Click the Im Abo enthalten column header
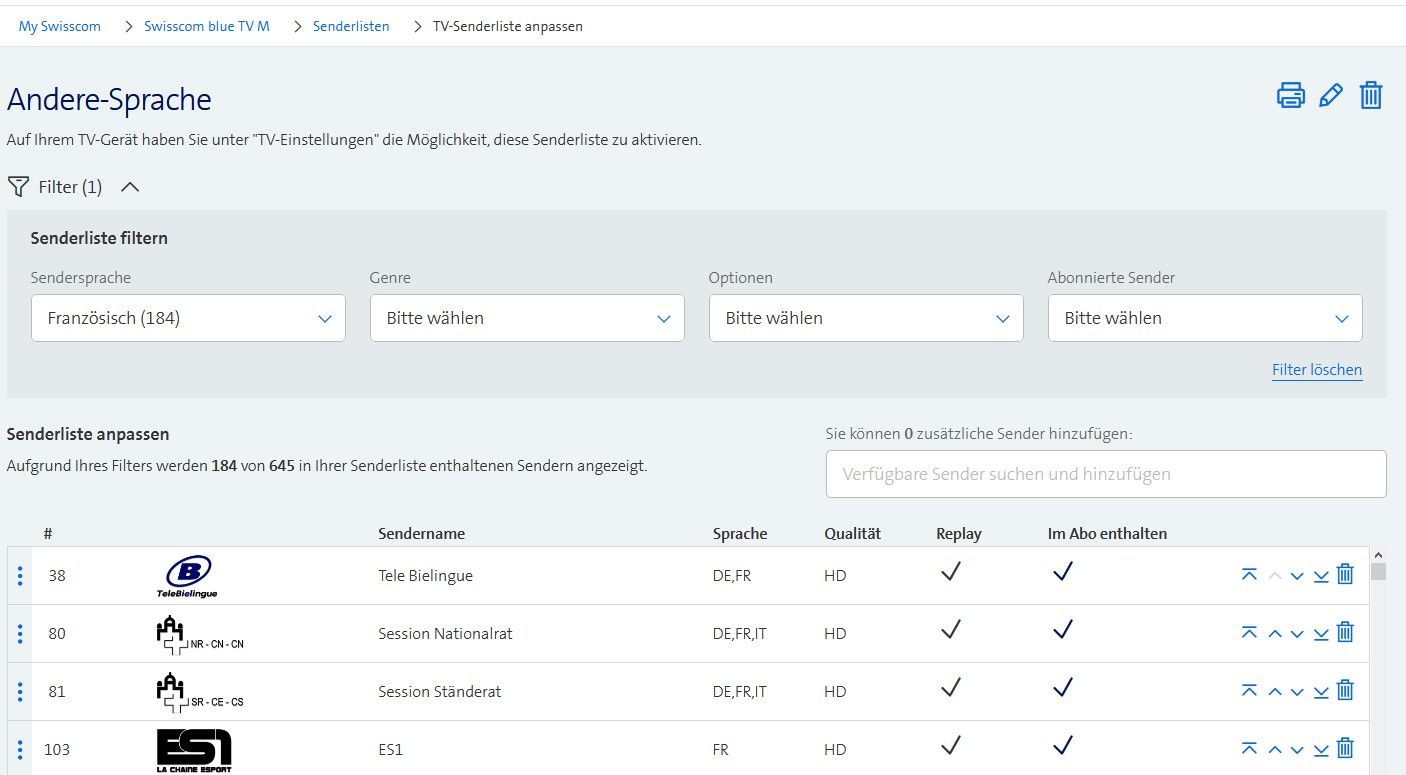Screen dimensions: 1406x775 (1107, 534)
